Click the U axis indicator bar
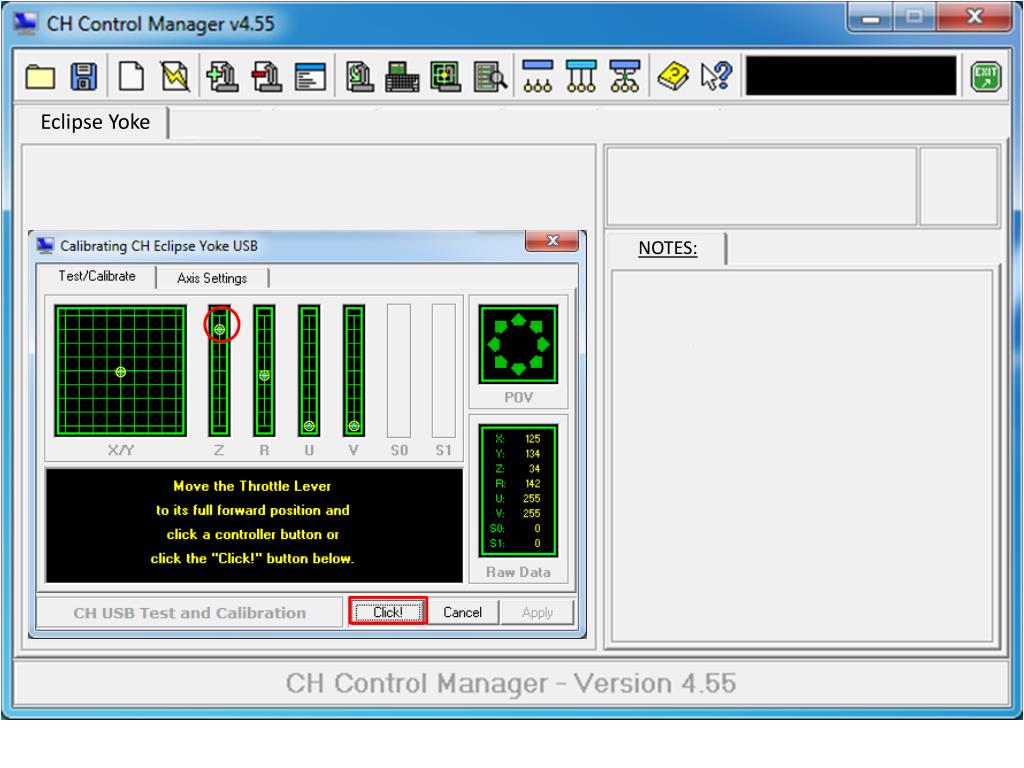Screen dimensions: 1024x768 309,370
